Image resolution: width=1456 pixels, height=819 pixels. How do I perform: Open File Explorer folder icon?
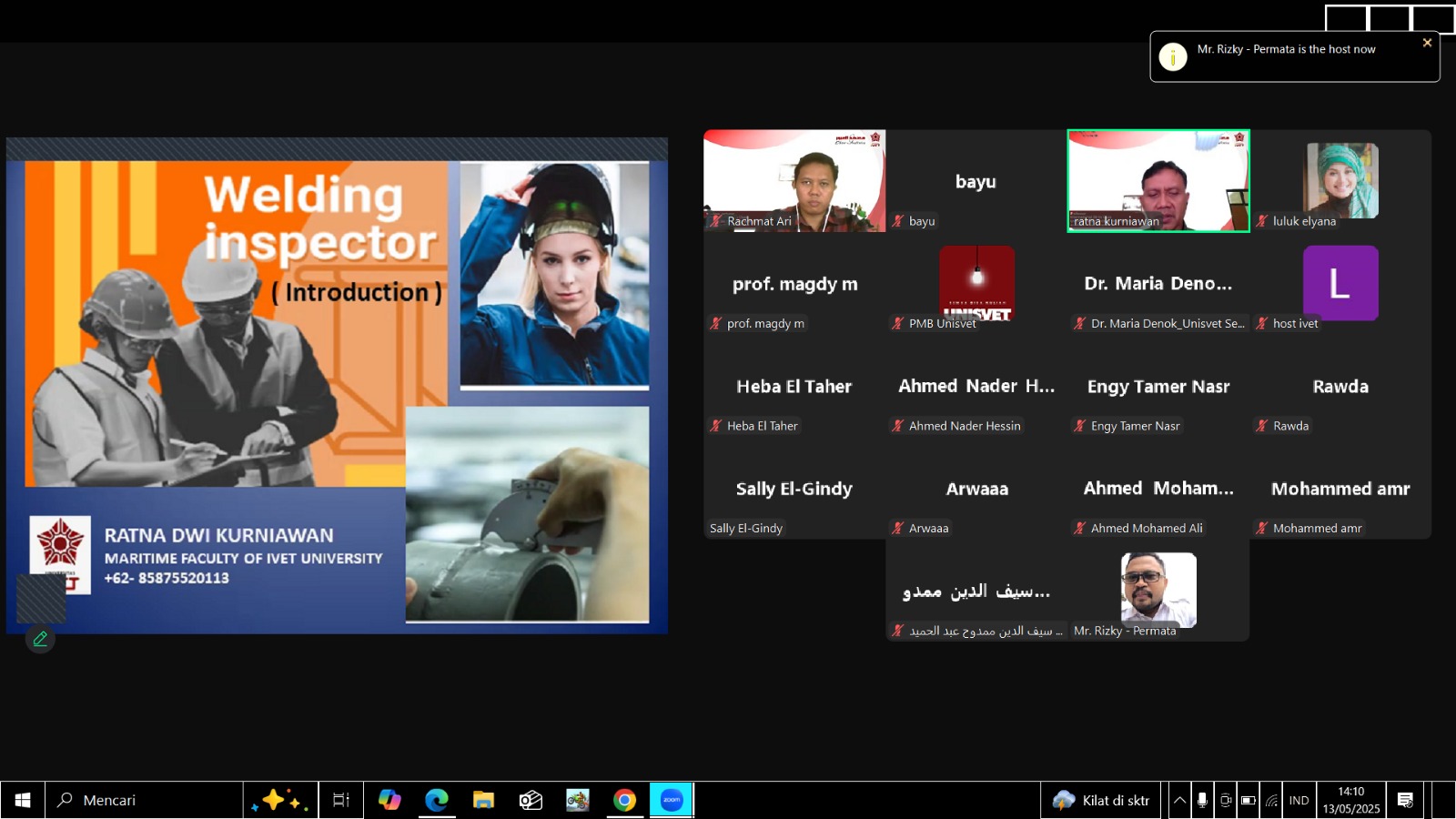coord(483,800)
